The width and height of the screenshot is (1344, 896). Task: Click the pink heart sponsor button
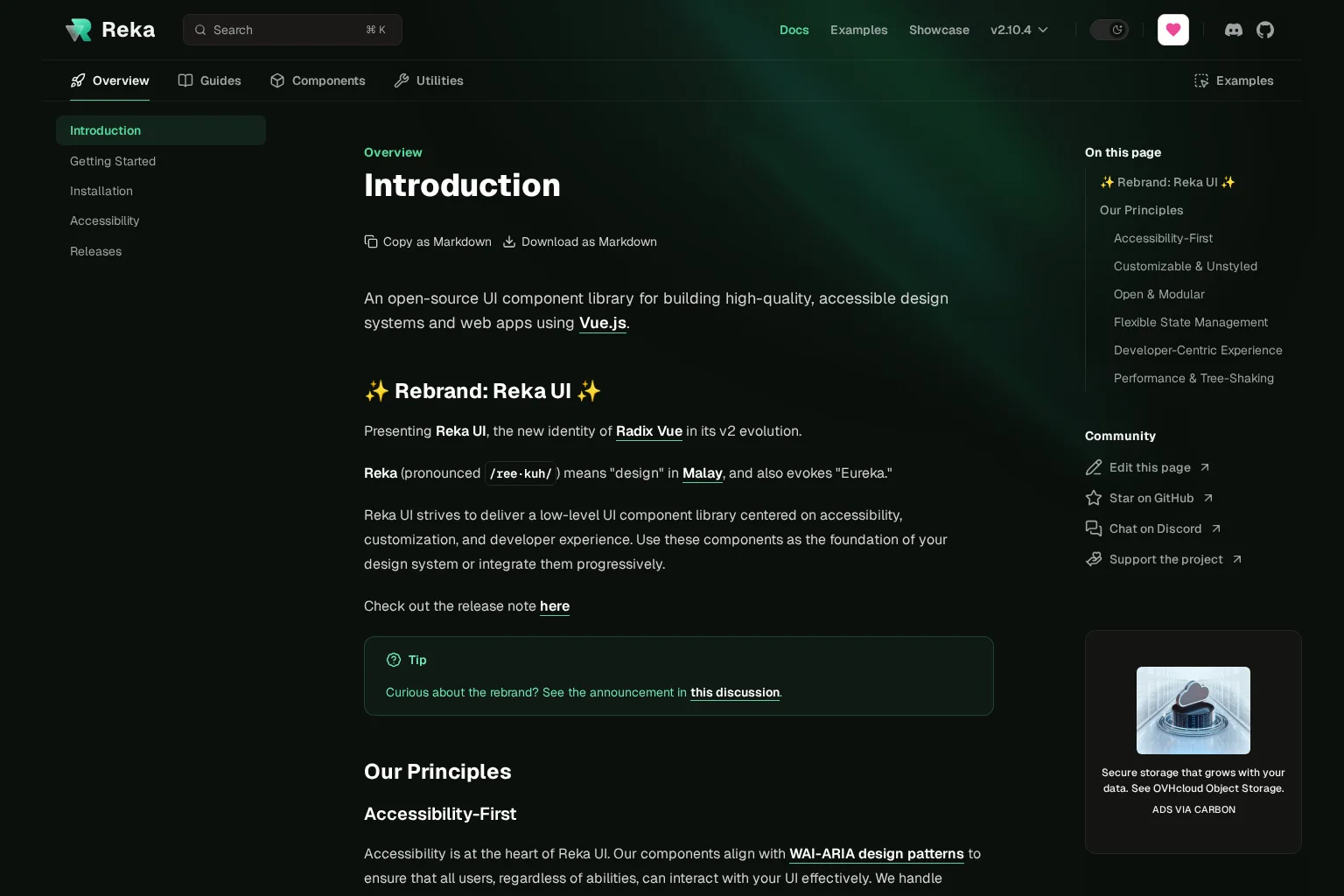pos(1173,30)
